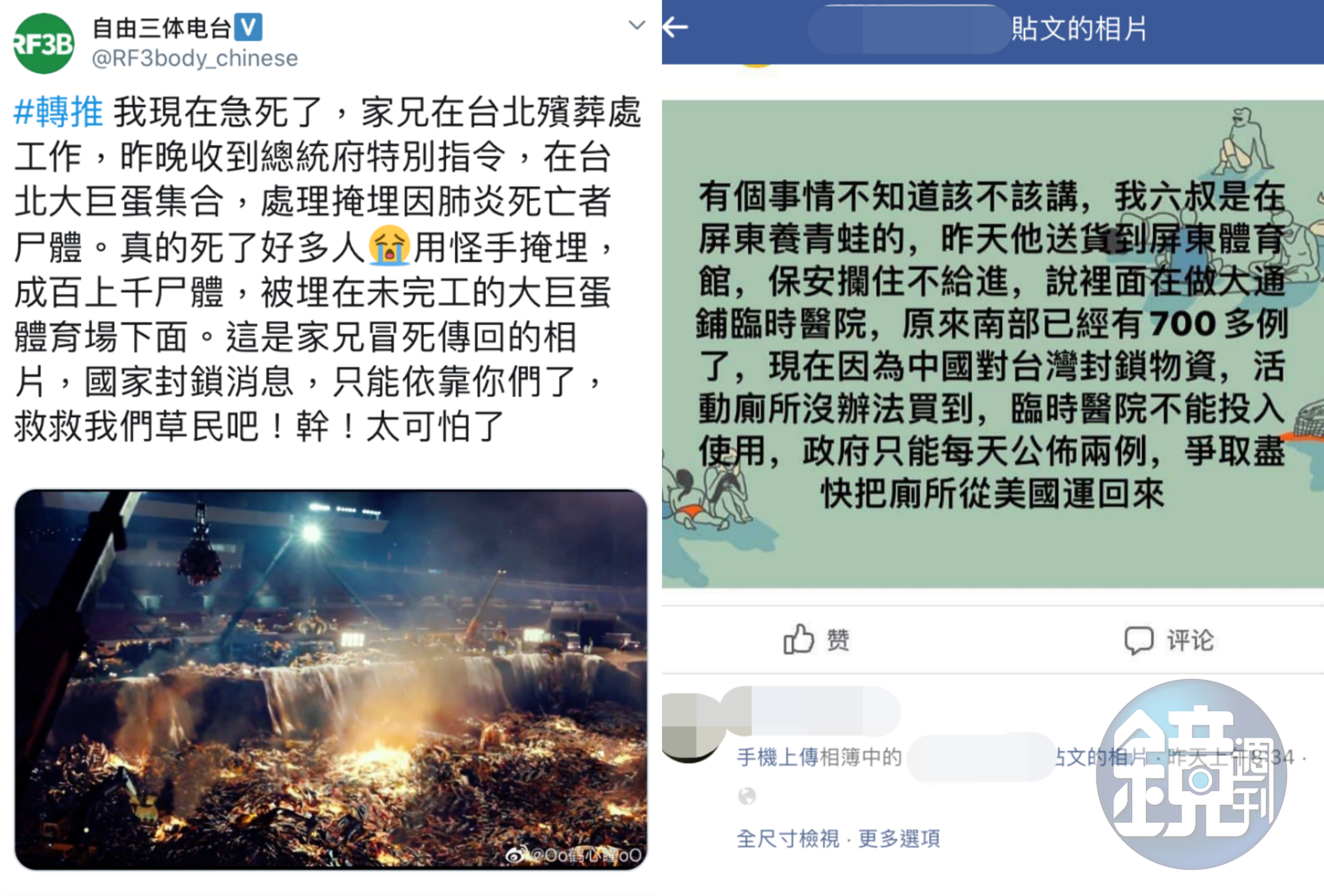
Task: Click the thumbs-up like icon
Action: pyautogui.click(x=799, y=639)
